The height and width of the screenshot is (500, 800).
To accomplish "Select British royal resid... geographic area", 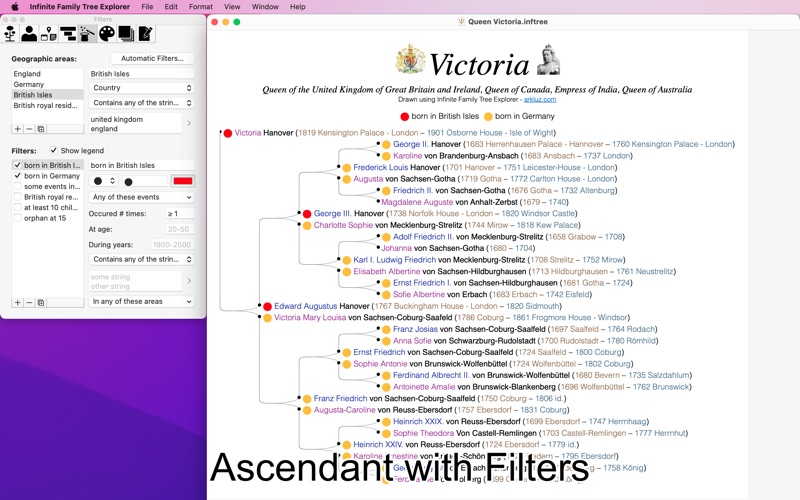I will click(x=47, y=105).
